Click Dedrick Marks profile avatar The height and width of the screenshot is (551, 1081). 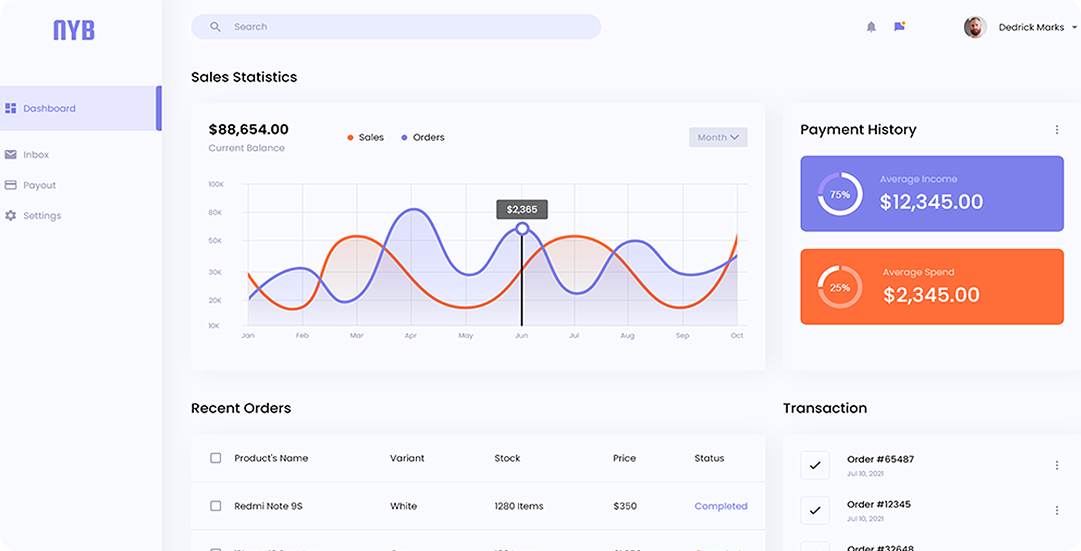pos(975,27)
